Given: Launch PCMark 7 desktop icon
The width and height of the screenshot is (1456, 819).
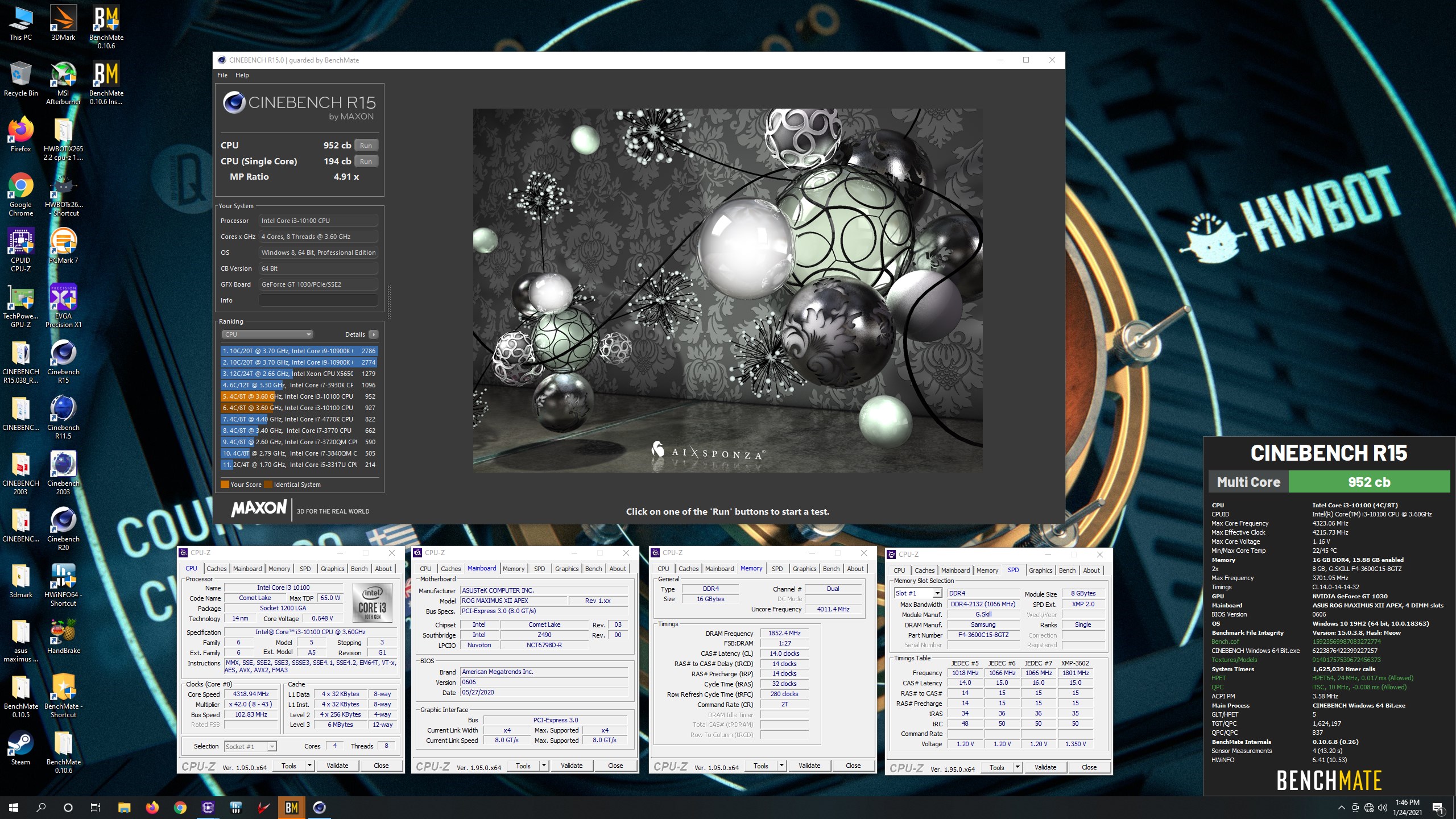Looking at the screenshot, I should pyautogui.click(x=63, y=246).
